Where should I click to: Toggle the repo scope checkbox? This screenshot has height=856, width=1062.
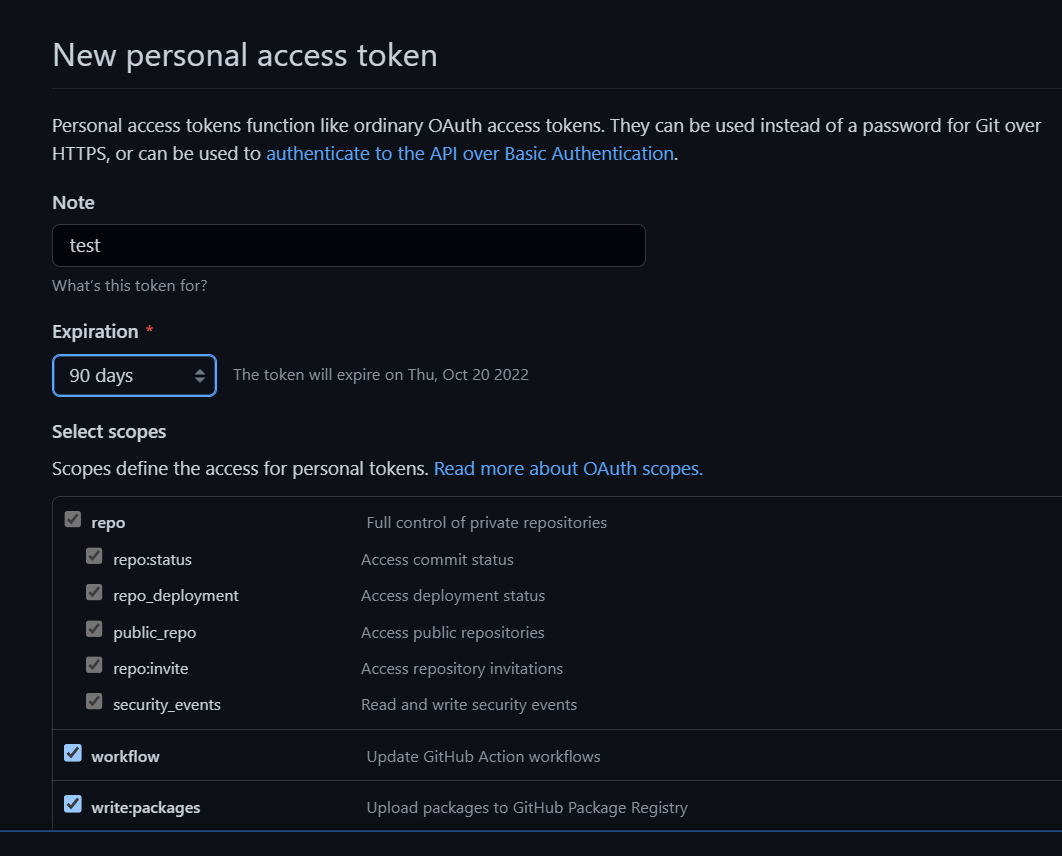(x=72, y=519)
